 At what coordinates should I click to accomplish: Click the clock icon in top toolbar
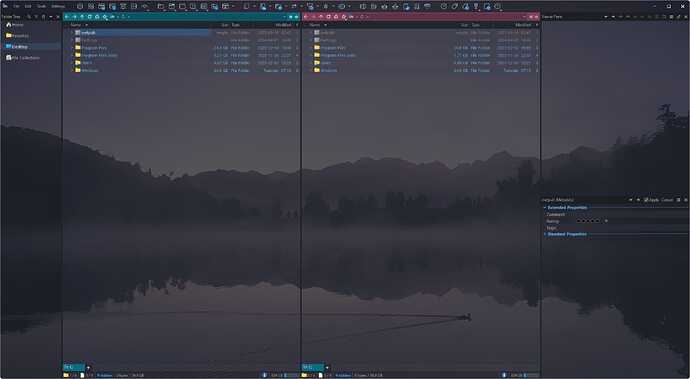444,7
